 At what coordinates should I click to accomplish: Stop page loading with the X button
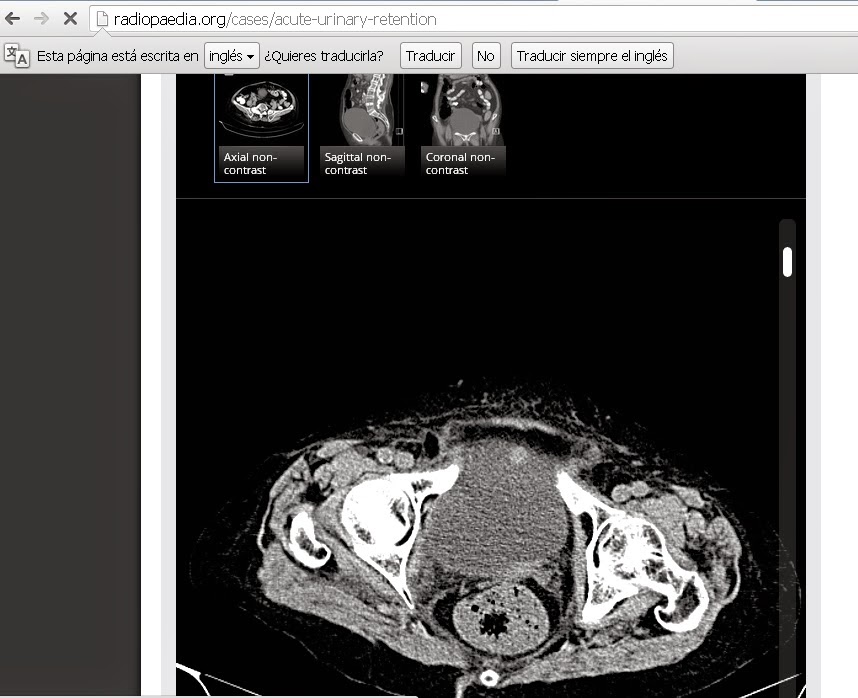(x=70, y=19)
